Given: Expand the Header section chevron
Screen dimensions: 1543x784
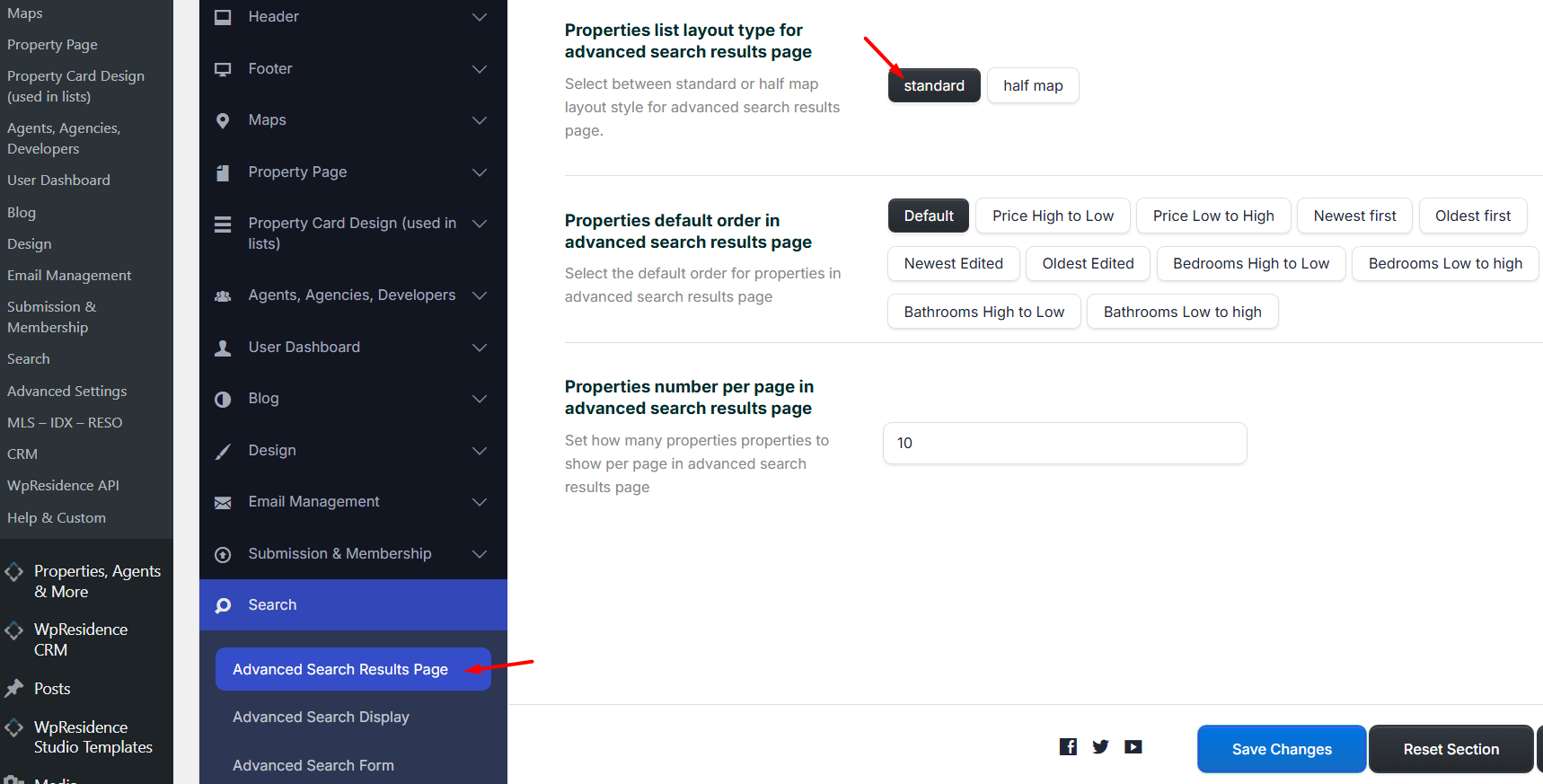Looking at the screenshot, I should (480, 17).
